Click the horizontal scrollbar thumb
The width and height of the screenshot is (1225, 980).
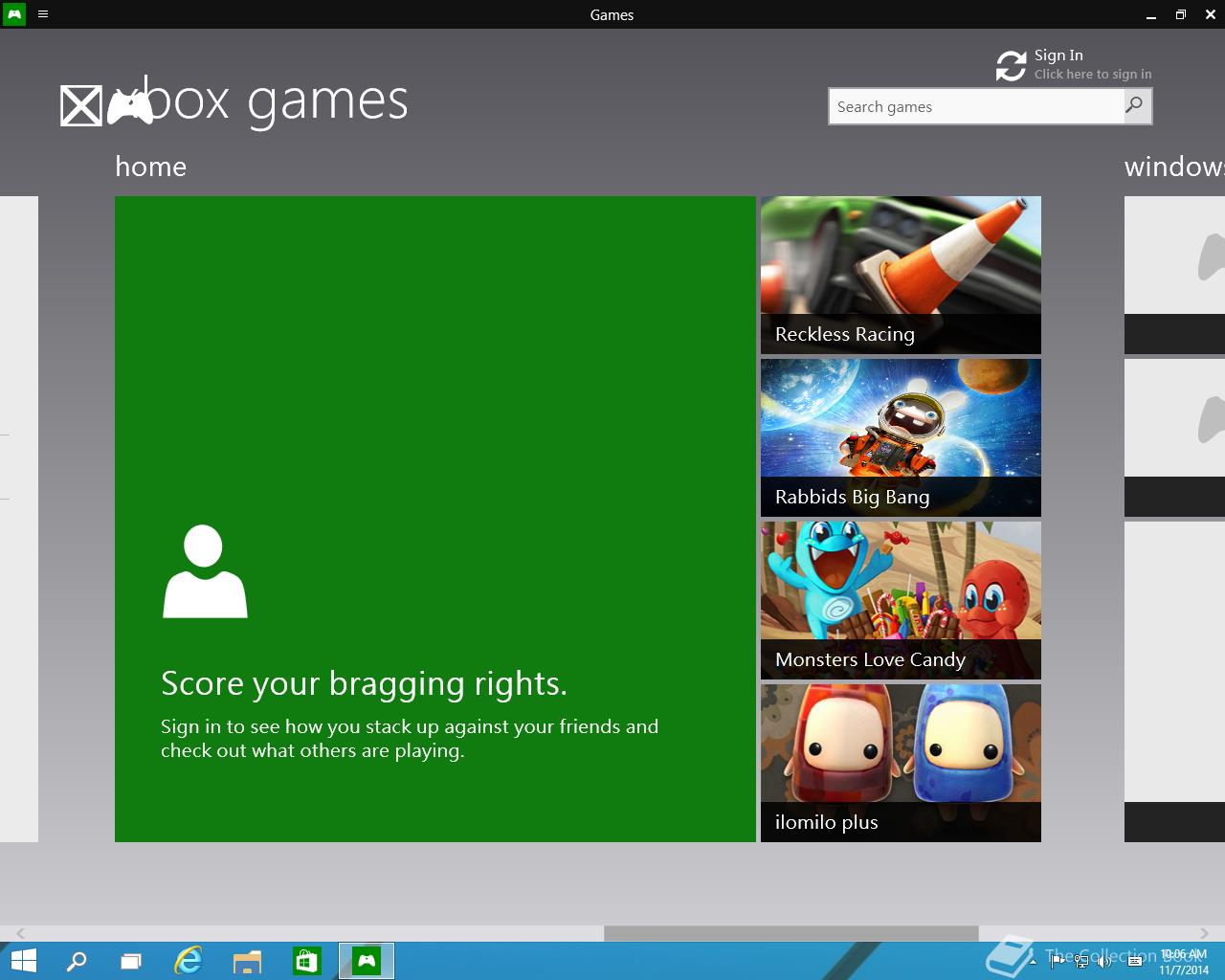click(791, 933)
